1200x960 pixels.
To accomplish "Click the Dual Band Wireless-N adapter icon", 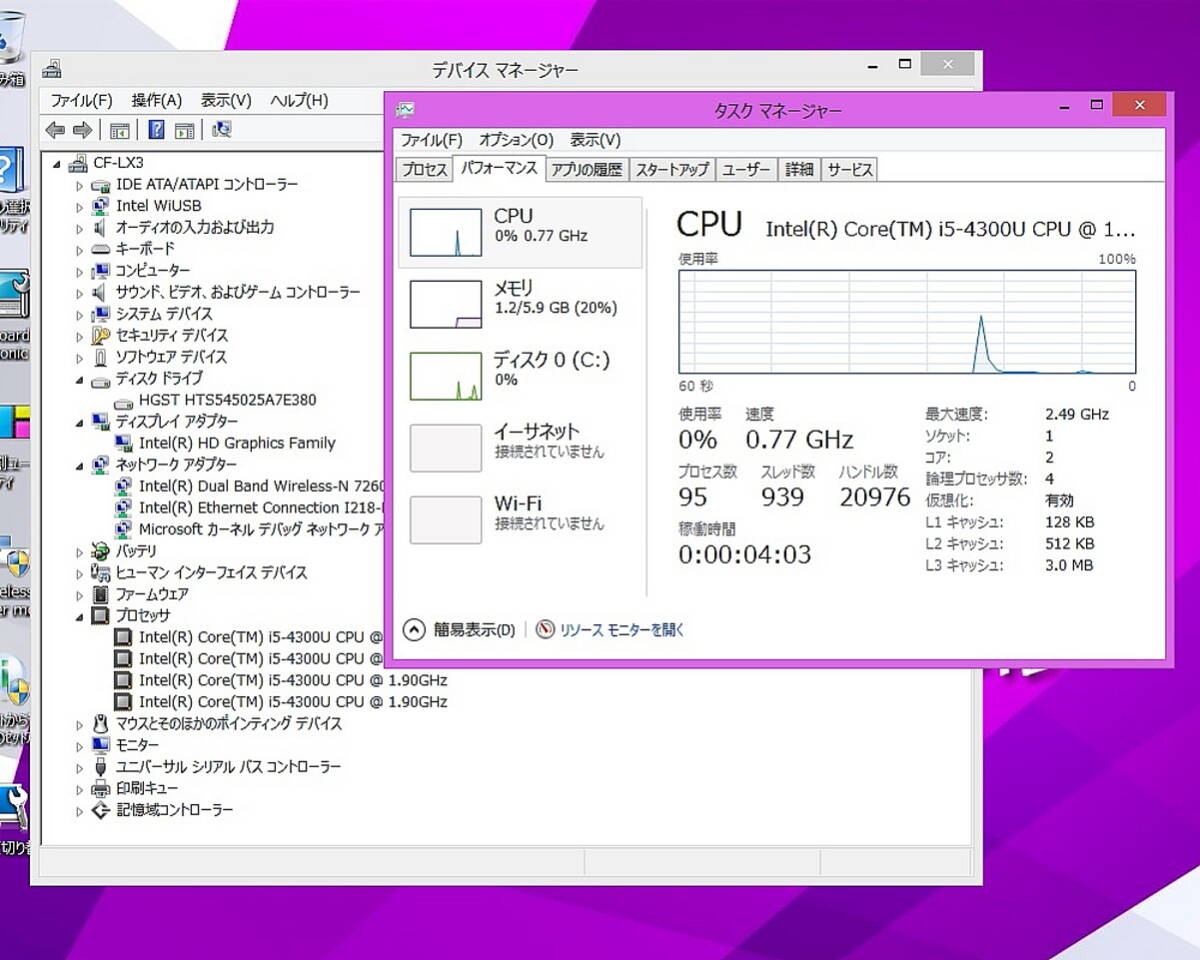I will (x=123, y=486).
